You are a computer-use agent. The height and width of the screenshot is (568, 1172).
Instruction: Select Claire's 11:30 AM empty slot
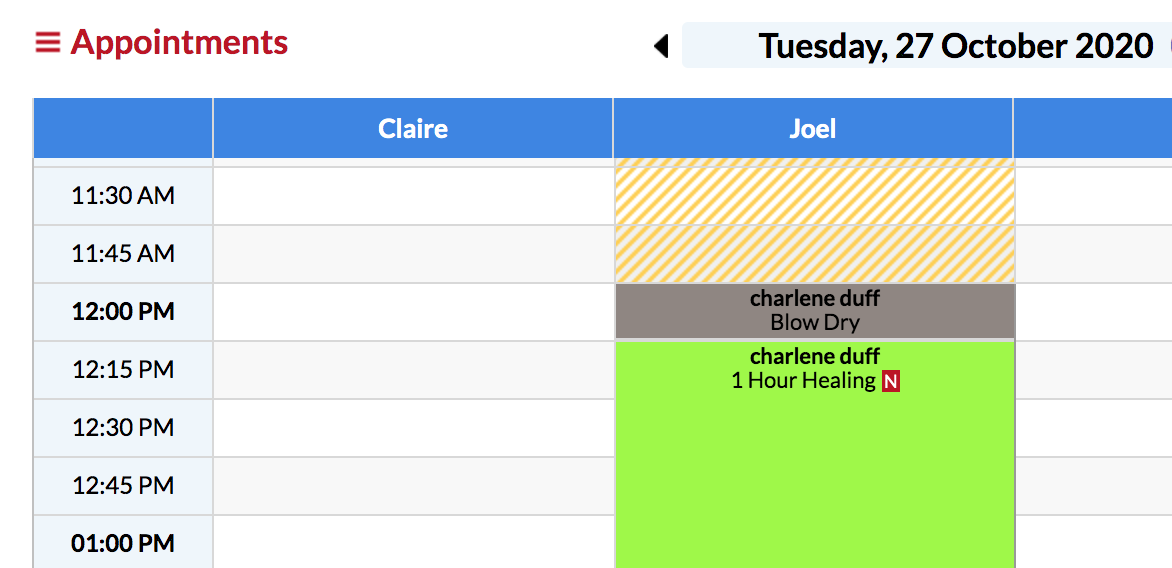(413, 196)
